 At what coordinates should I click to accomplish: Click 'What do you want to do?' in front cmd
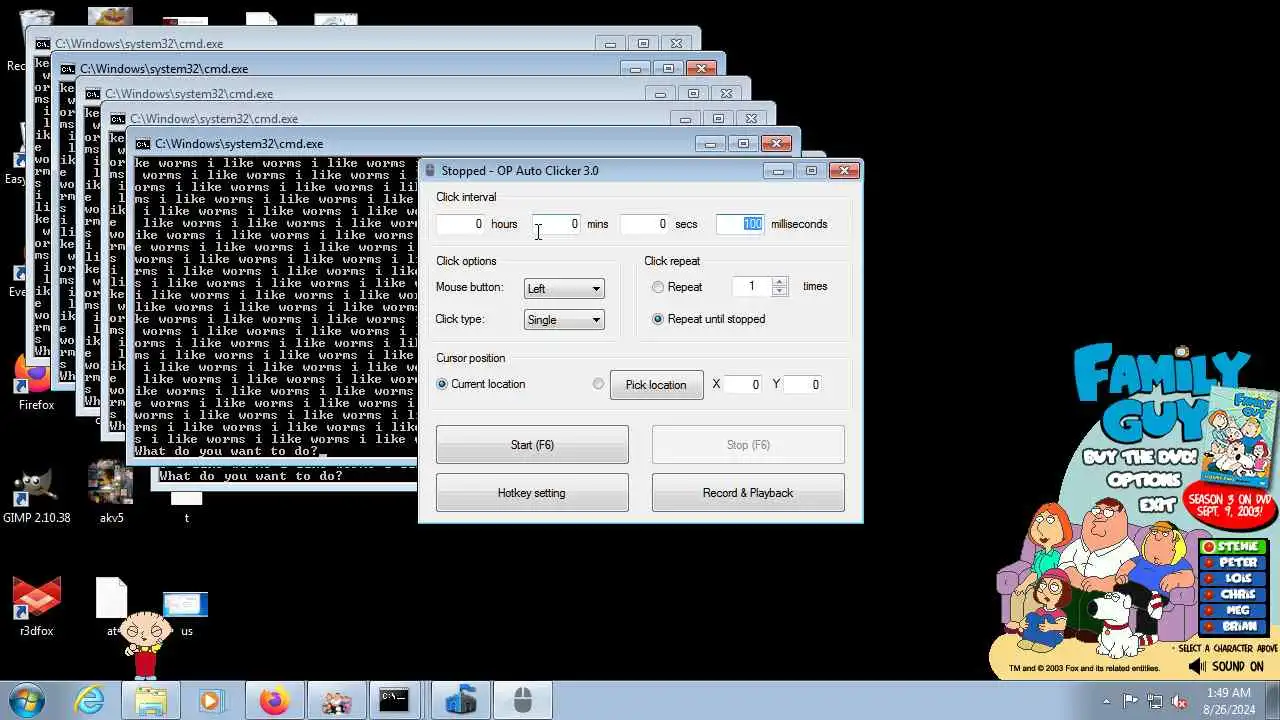pos(225,451)
